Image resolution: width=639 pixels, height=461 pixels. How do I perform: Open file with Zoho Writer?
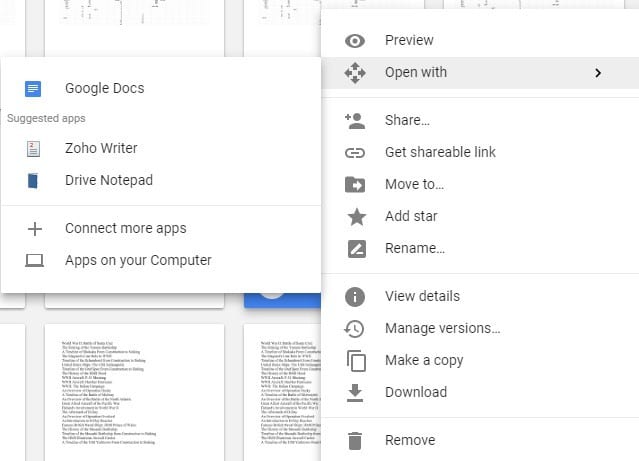(x=101, y=148)
